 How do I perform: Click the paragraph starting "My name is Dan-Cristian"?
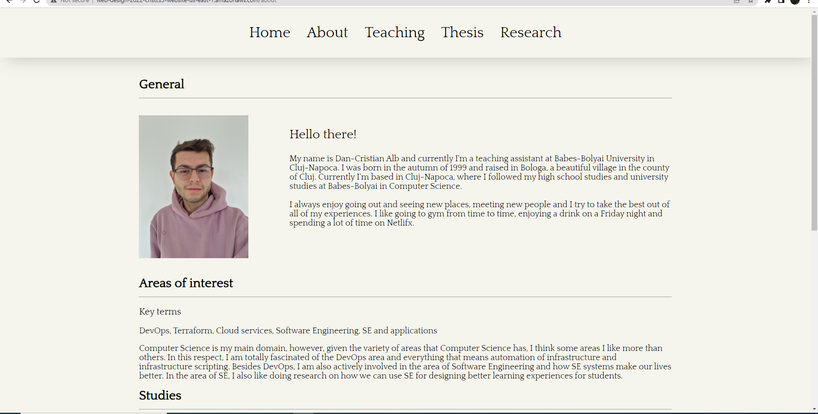(479, 172)
